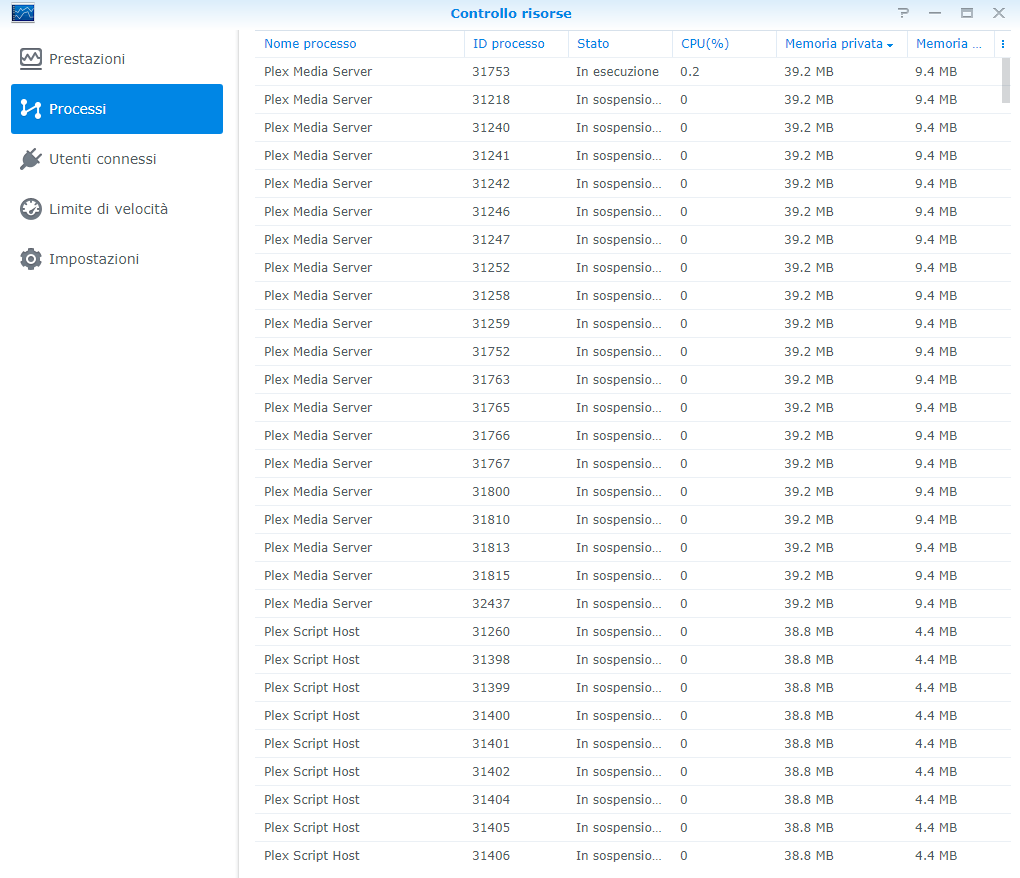The width and height of the screenshot is (1020, 878).
Task: Open the column options three-dot menu
Action: tap(1002, 44)
